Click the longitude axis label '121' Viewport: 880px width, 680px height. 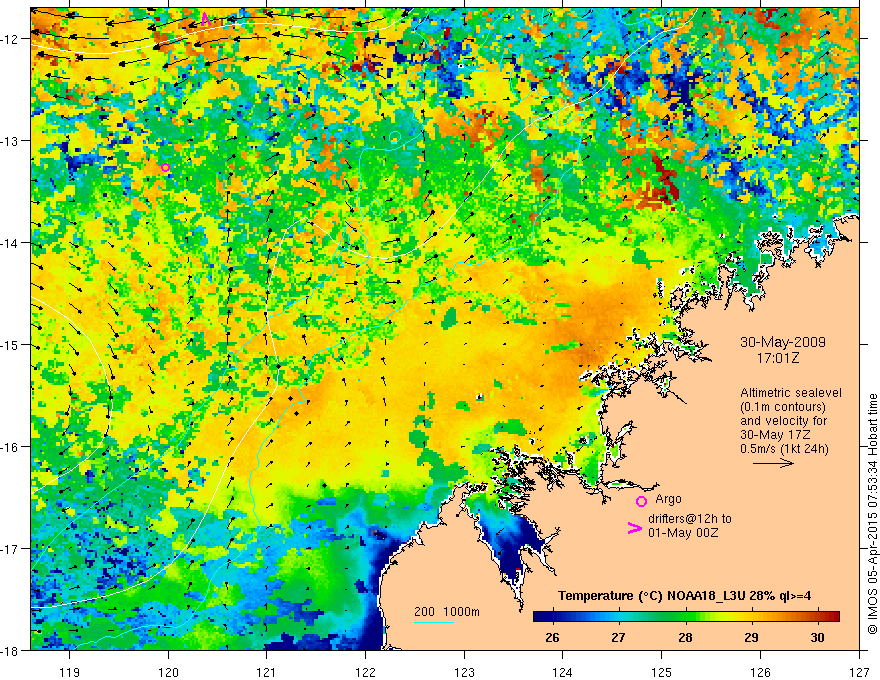pos(267,672)
